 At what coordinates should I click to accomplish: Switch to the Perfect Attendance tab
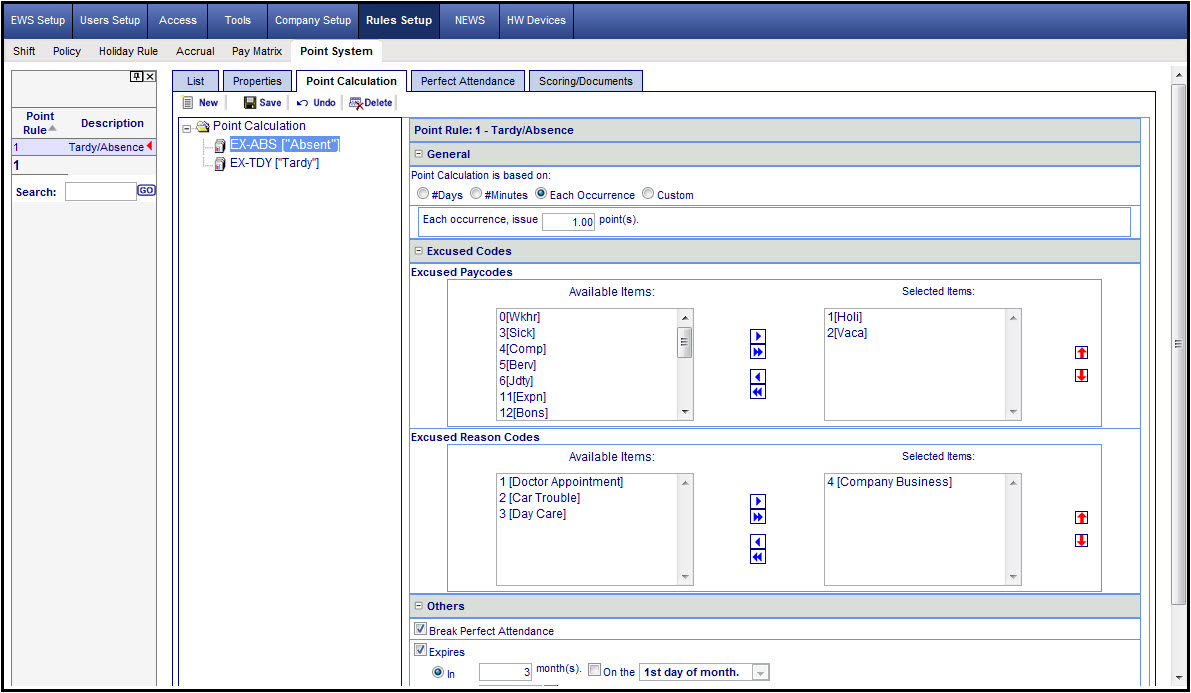click(x=468, y=81)
